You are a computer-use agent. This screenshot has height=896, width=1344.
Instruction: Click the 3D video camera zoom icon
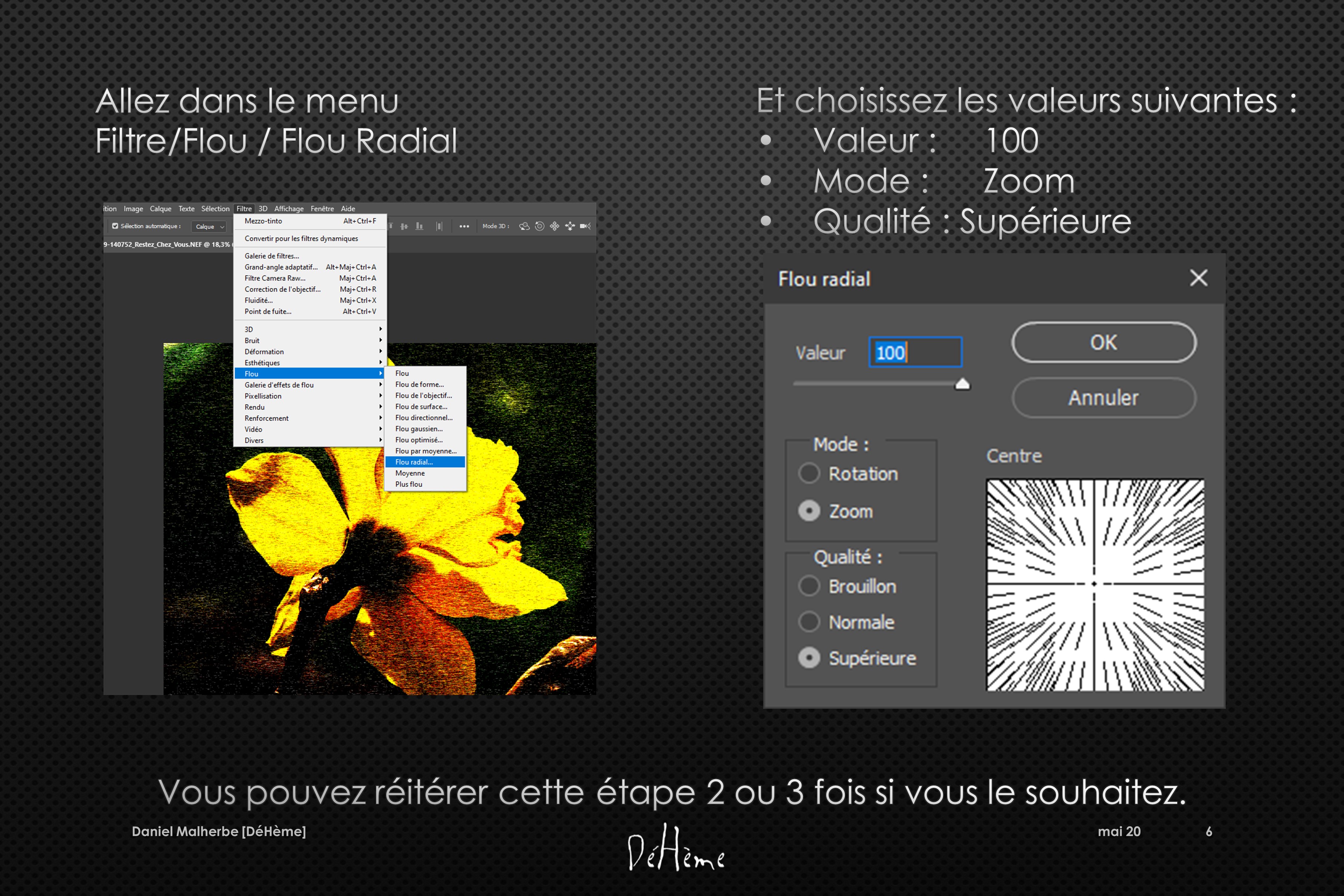click(585, 226)
